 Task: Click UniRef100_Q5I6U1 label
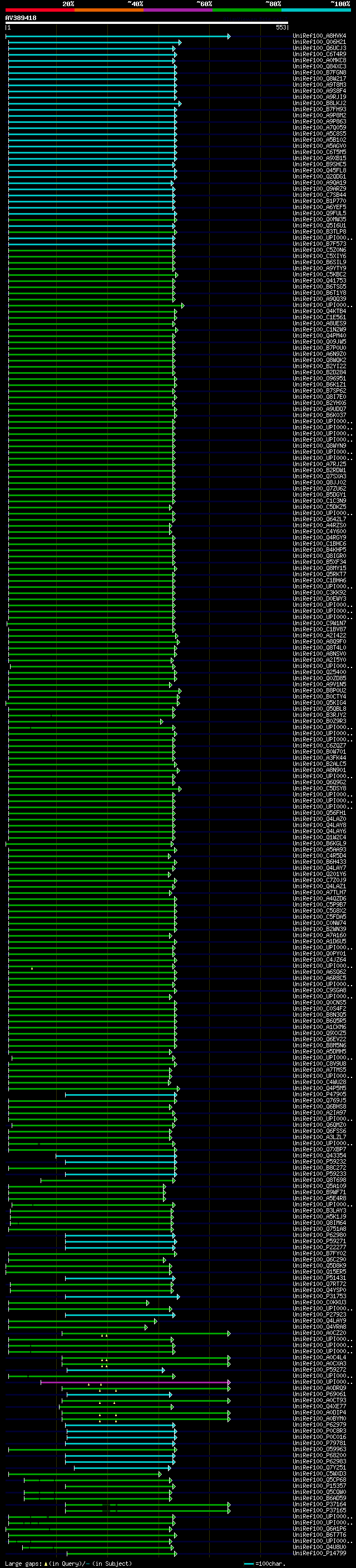coord(319,226)
